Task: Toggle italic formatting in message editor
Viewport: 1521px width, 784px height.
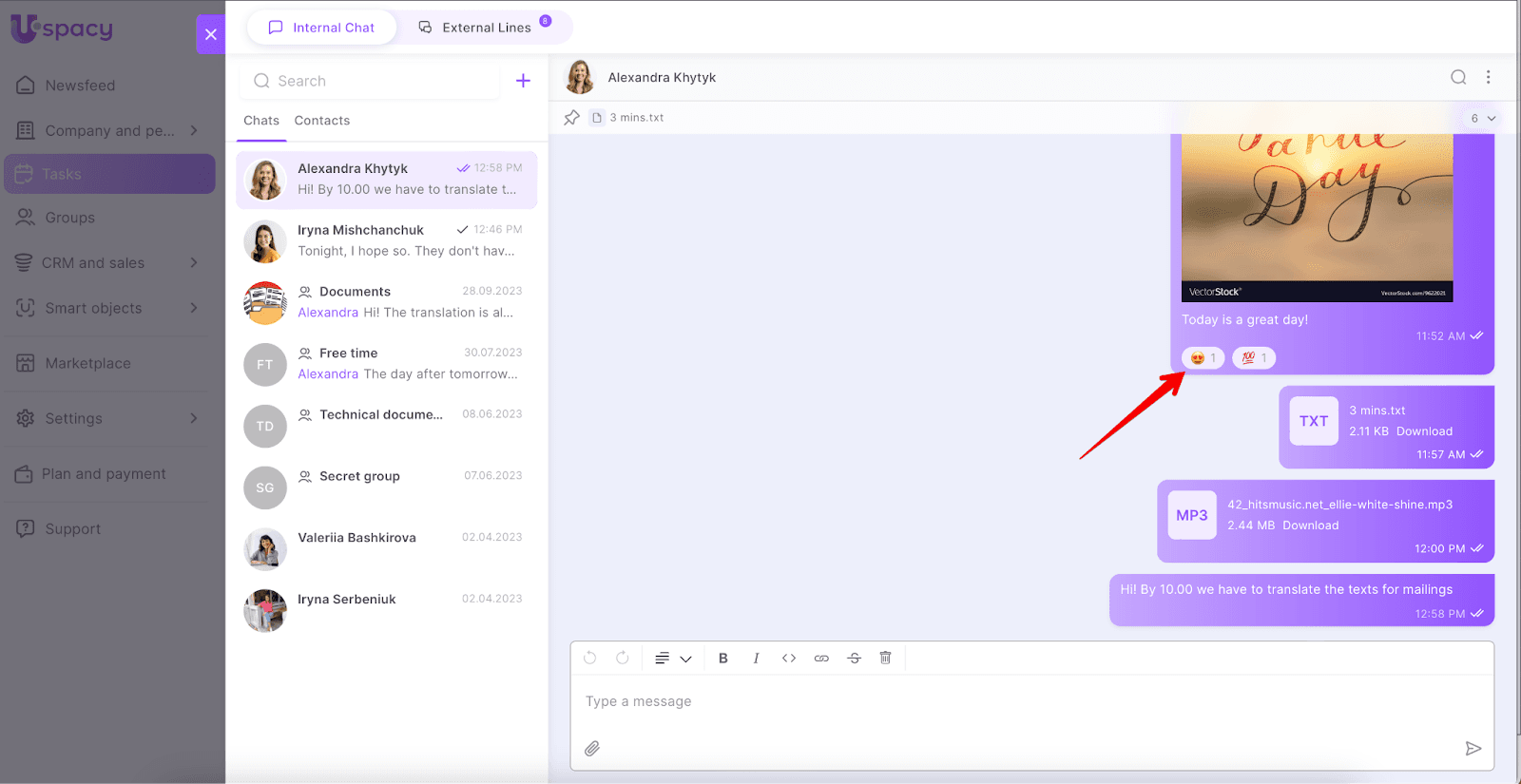Action: tap(756, 658)
